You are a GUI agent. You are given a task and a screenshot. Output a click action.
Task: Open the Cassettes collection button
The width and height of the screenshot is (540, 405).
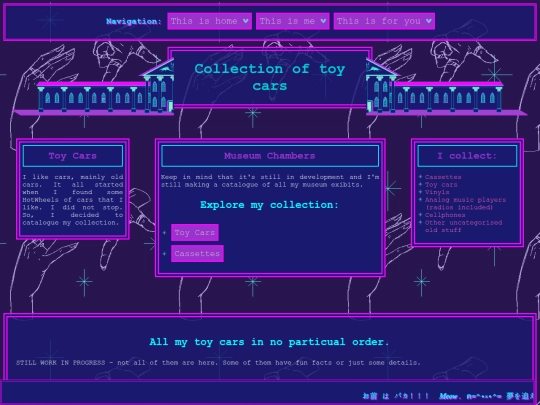[x=197, y=253]
